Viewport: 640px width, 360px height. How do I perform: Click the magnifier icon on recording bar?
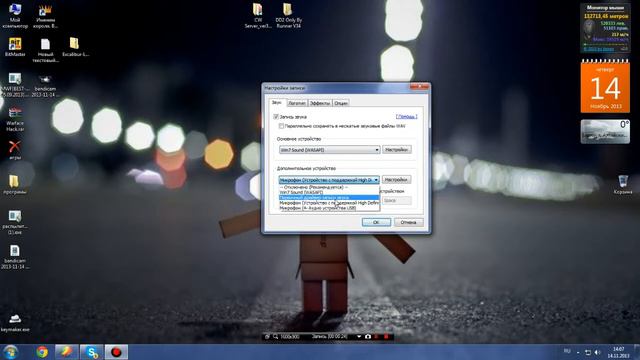276,337
